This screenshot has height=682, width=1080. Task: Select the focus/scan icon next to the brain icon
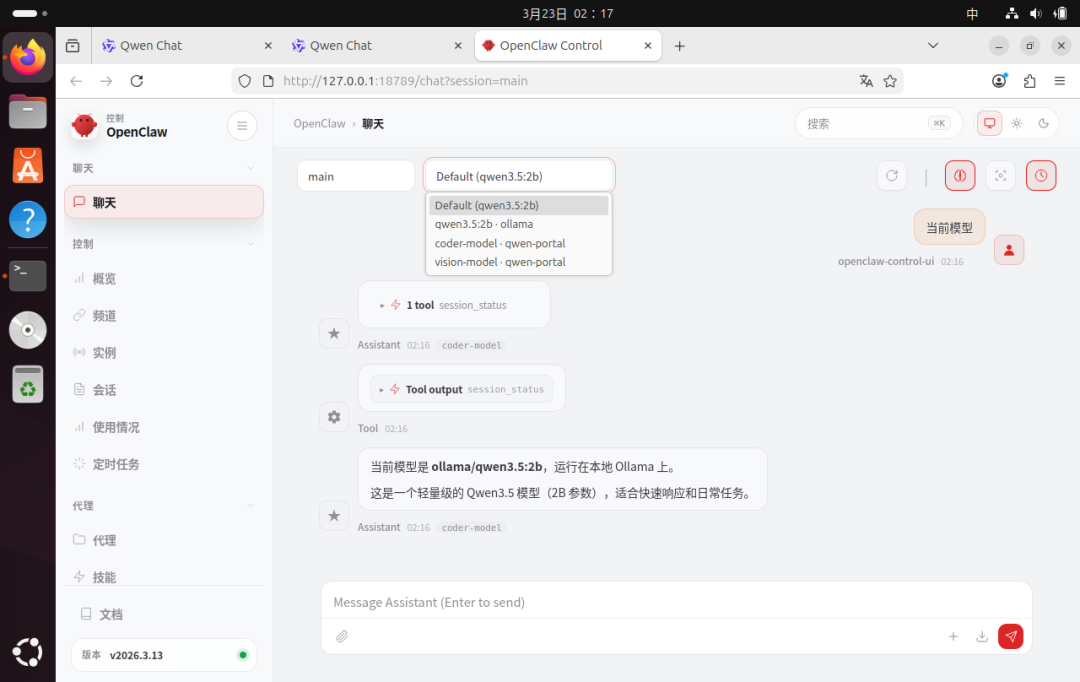tap(1000, 175)
